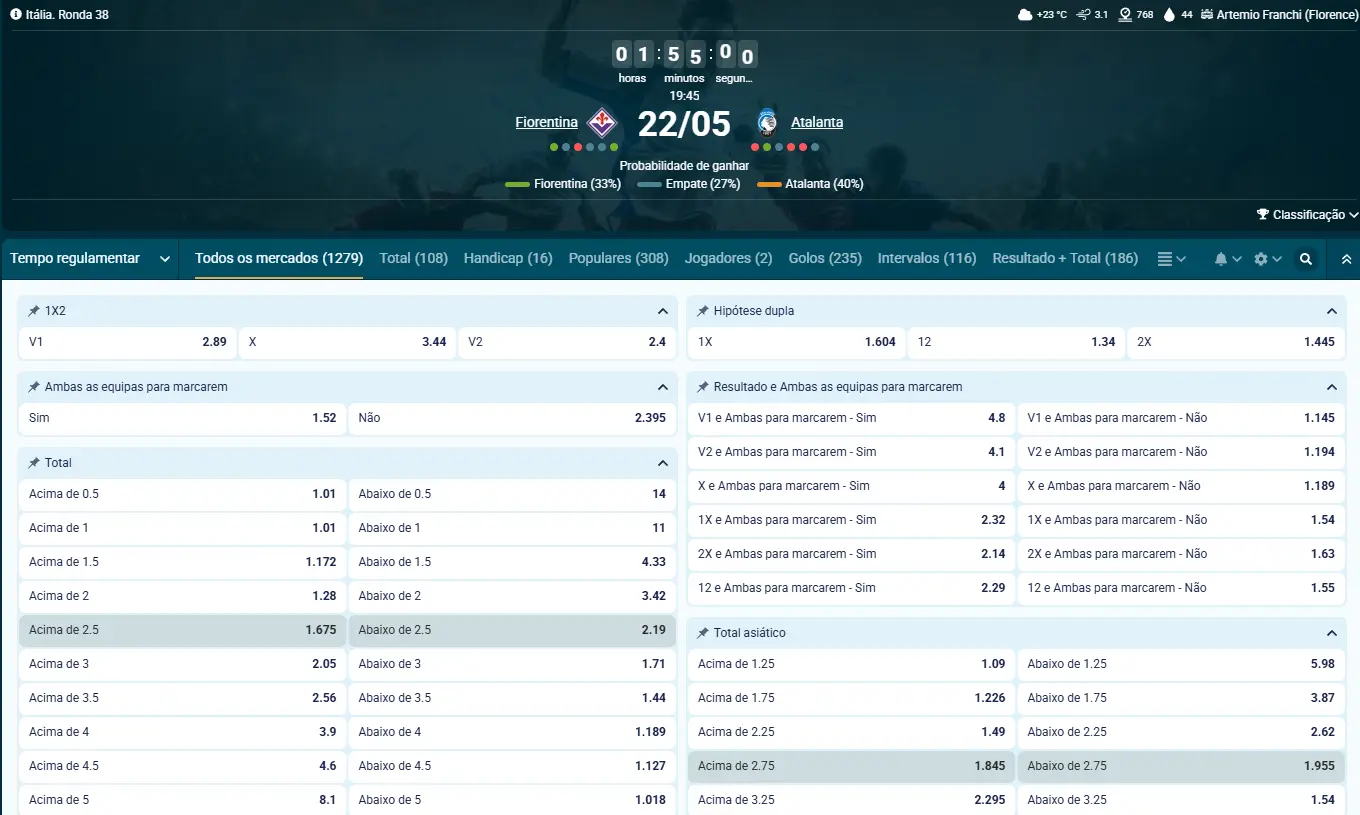Bet on X draw at 3.44

pyautogui.click(x=347, y=342)
